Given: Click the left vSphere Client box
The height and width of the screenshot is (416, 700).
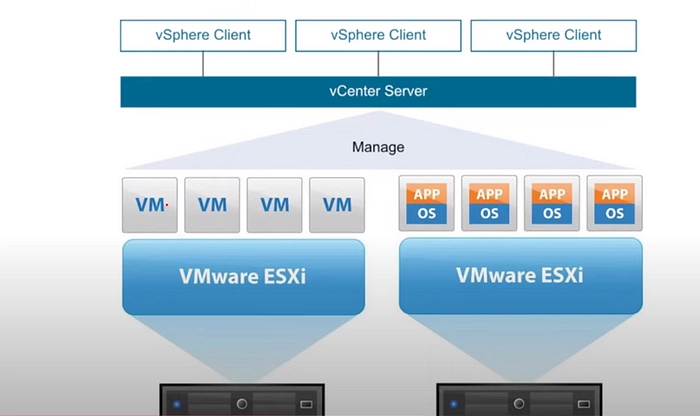Looking at the screenshot, I should pos(203,35).
